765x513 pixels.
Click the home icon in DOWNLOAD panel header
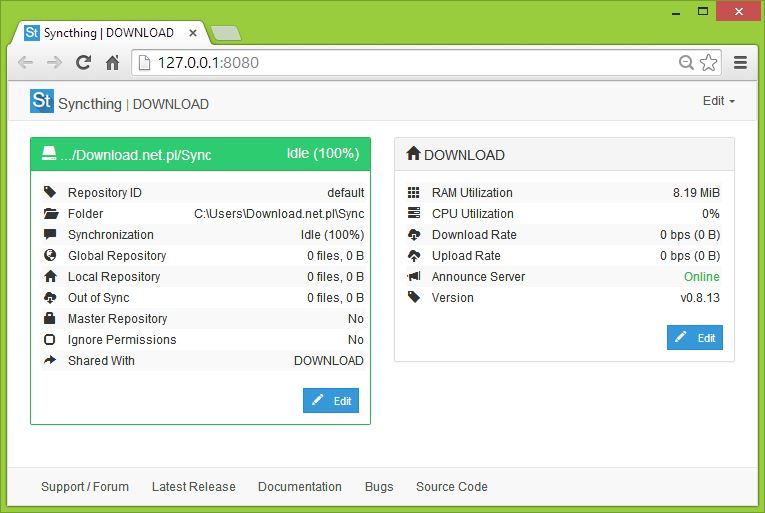[413, 153]
